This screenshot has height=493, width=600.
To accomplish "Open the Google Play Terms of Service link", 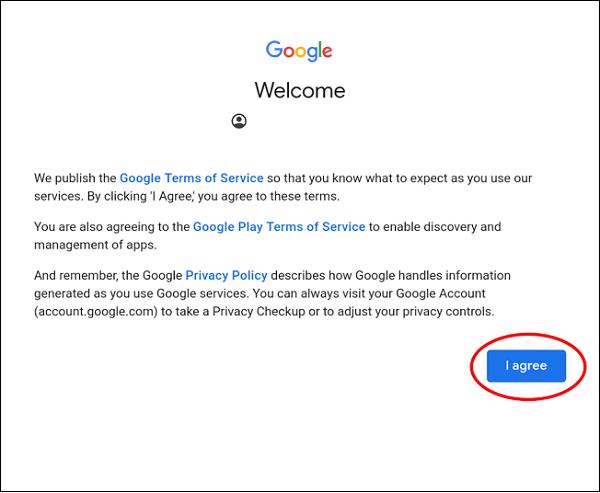I will (279, 227).
